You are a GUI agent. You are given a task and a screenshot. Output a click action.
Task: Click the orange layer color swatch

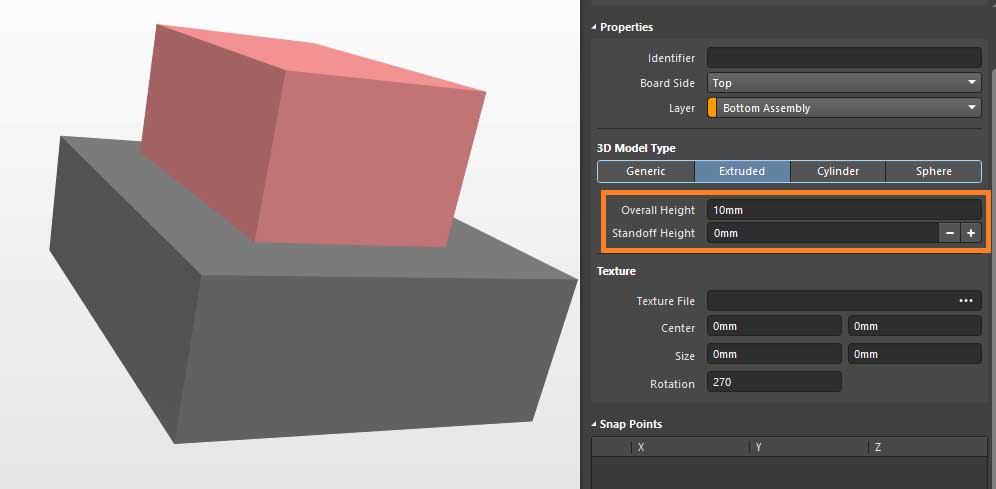coord(712,108)
